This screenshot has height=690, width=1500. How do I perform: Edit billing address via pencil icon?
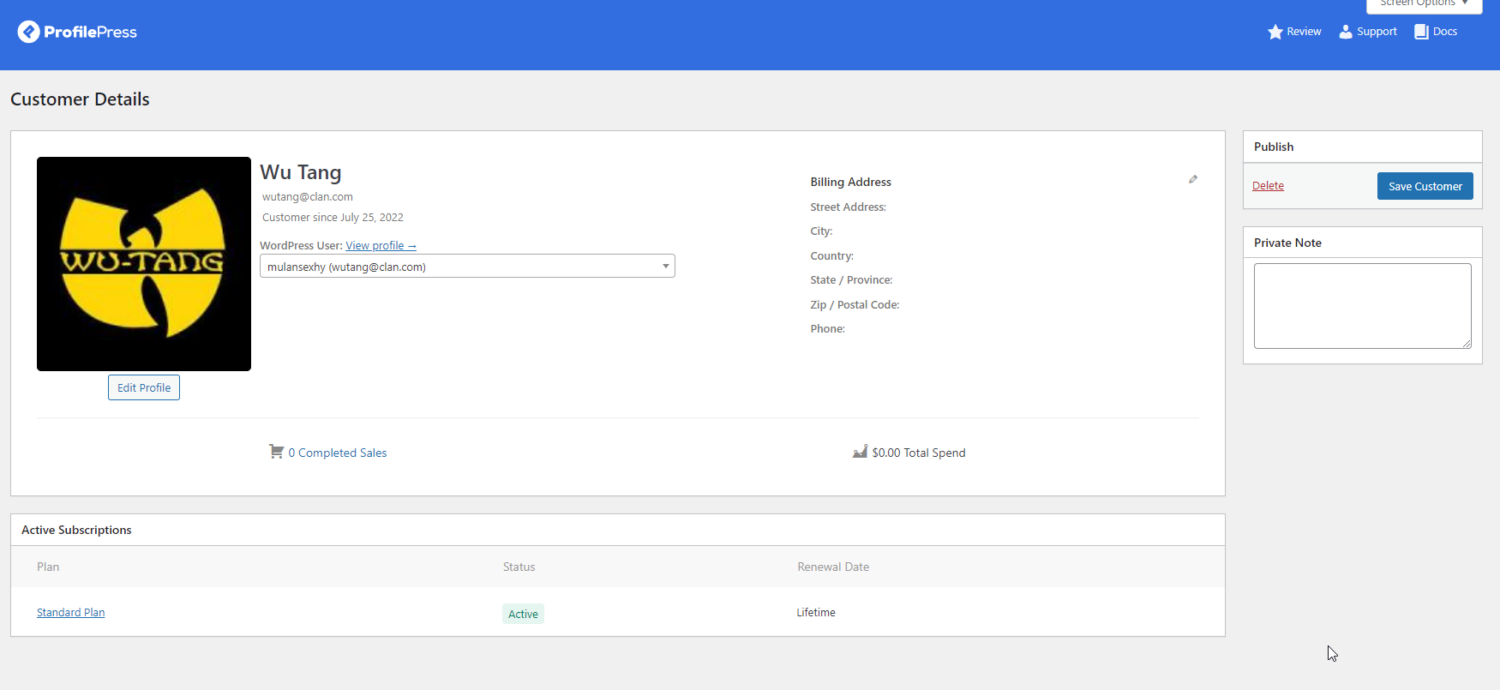click(x=1193, y=180)
